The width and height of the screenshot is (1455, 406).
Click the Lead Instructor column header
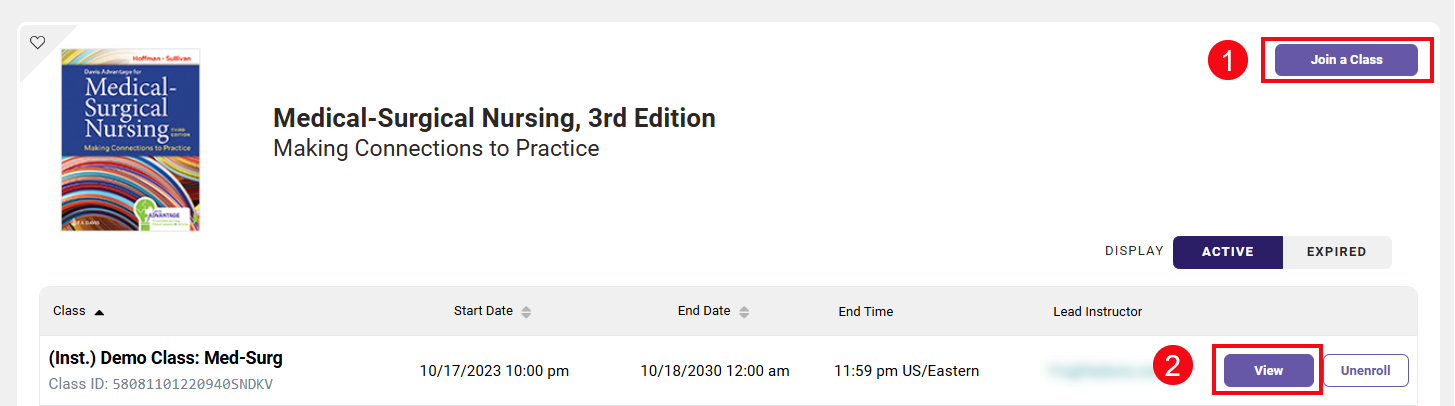tap(1097, 312)
